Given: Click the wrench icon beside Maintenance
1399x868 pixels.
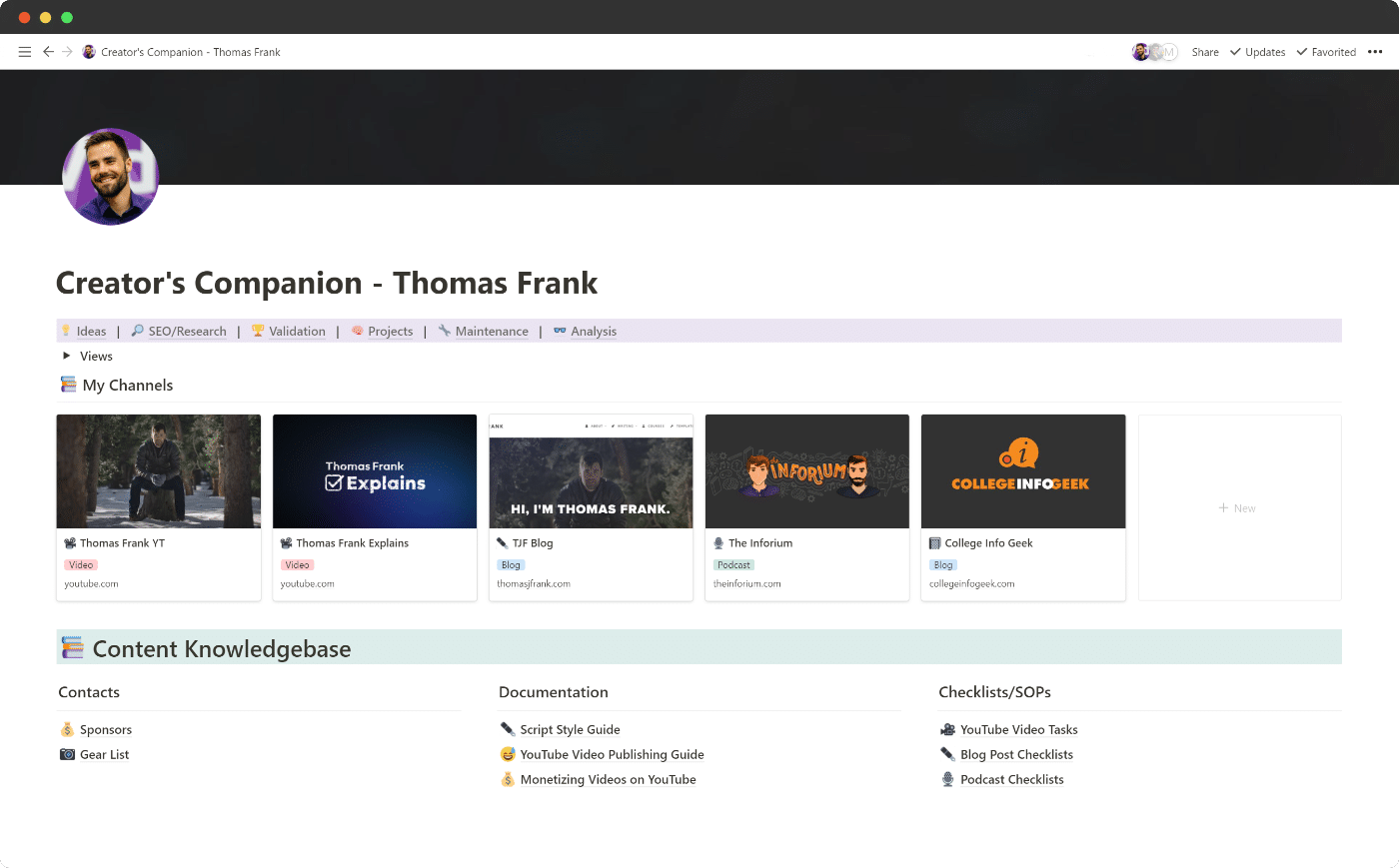Looking at the screenshot, I should (x=445, y=331).
